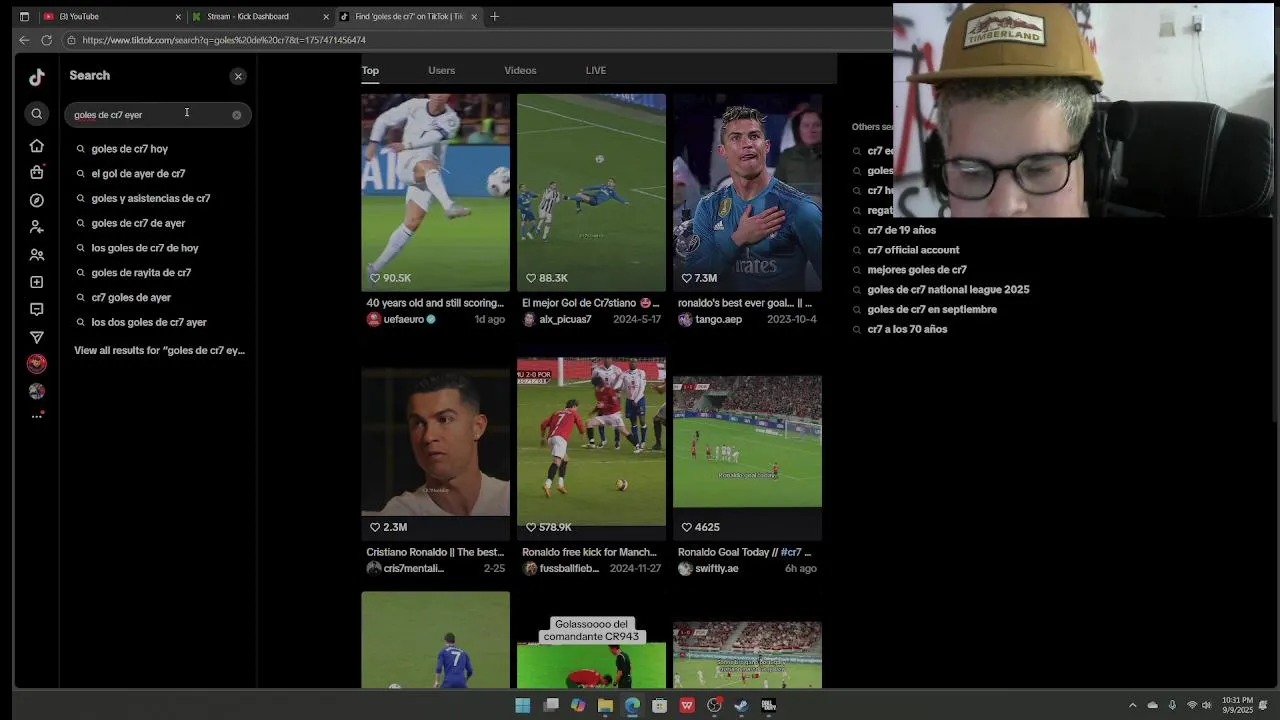
Task: Select suggestion 'goles de cr7 hoy'
Action: coord(130,149)
